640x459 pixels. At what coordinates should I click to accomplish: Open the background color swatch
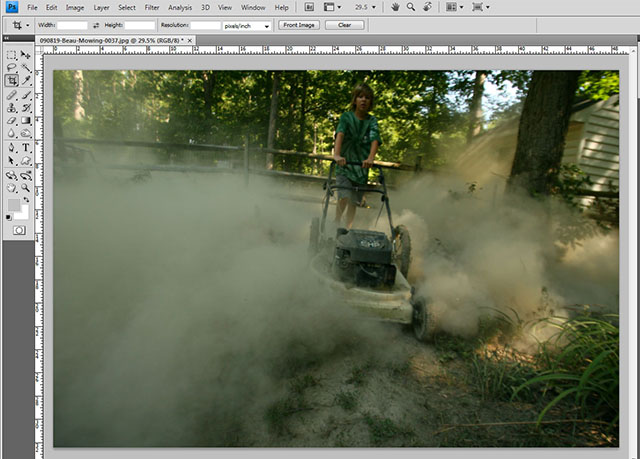coord(24,213)
